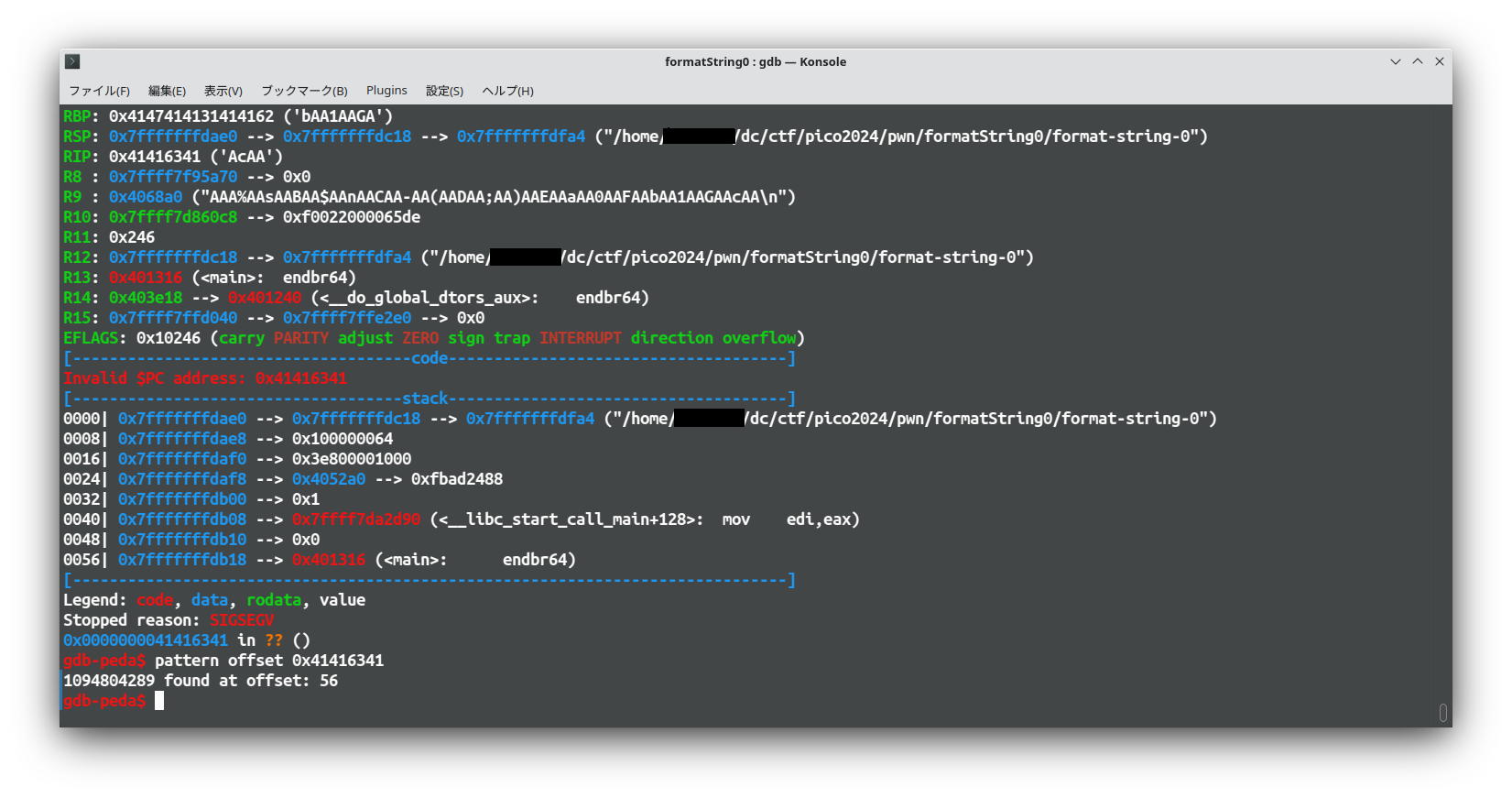Viewport: 1512px width, 798px height.
Task: Click the terminal scrollbar handle
Action: tap(1442, 712)
